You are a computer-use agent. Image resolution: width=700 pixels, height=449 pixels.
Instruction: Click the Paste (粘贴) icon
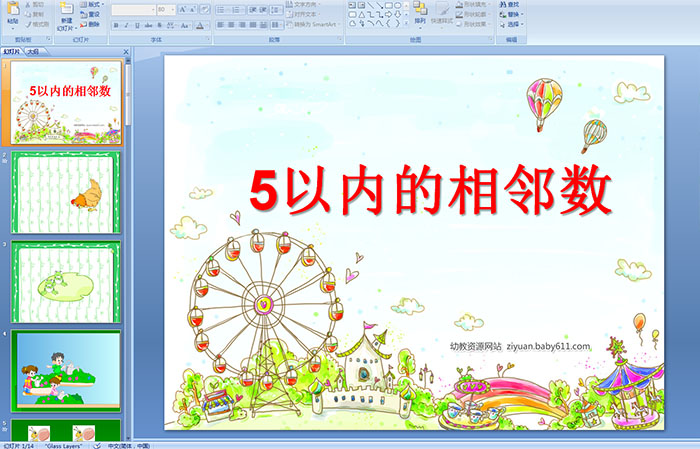pos(13,8)
